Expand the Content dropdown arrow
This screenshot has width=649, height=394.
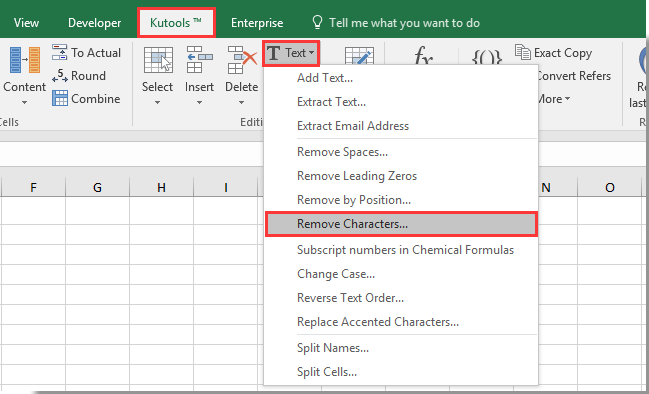pyautogui.click(x=24, y=103)
